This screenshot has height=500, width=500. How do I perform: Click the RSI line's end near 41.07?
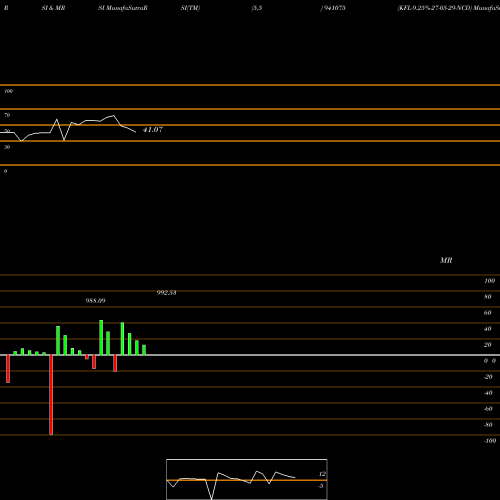point(135,132)
